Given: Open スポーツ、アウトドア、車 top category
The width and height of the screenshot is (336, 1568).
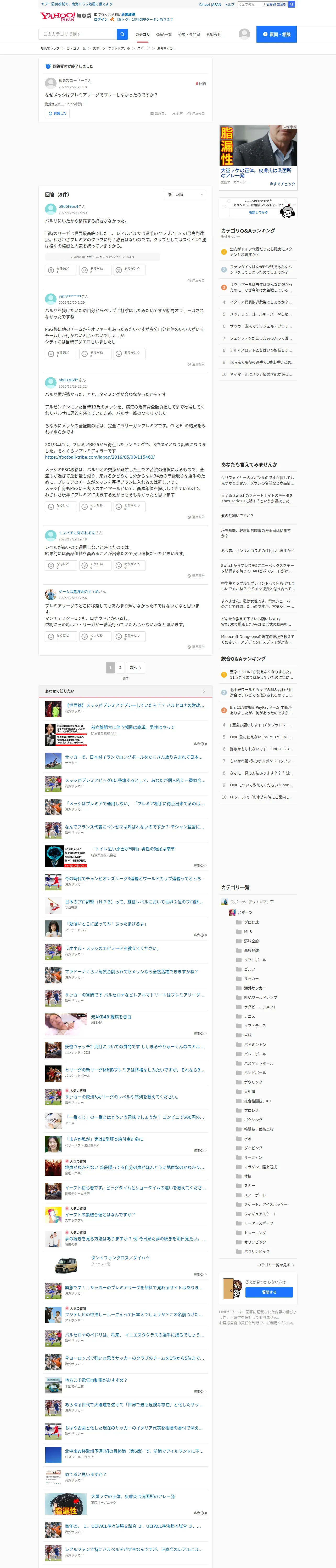Looking at the screenshot, I should [247, 902].
